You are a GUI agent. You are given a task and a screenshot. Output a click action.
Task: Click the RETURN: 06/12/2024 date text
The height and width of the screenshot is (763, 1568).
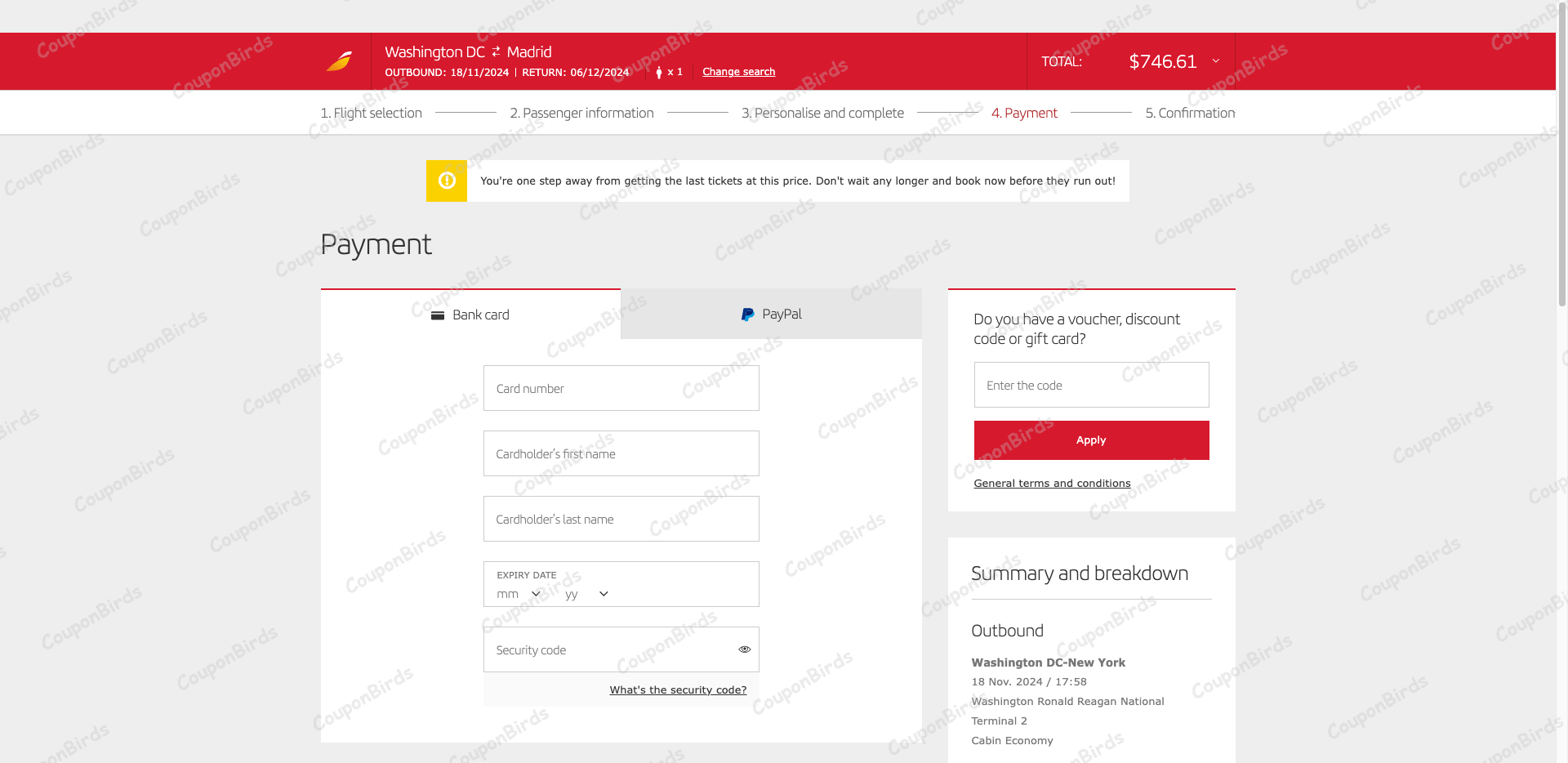click(x=576, y=73)
